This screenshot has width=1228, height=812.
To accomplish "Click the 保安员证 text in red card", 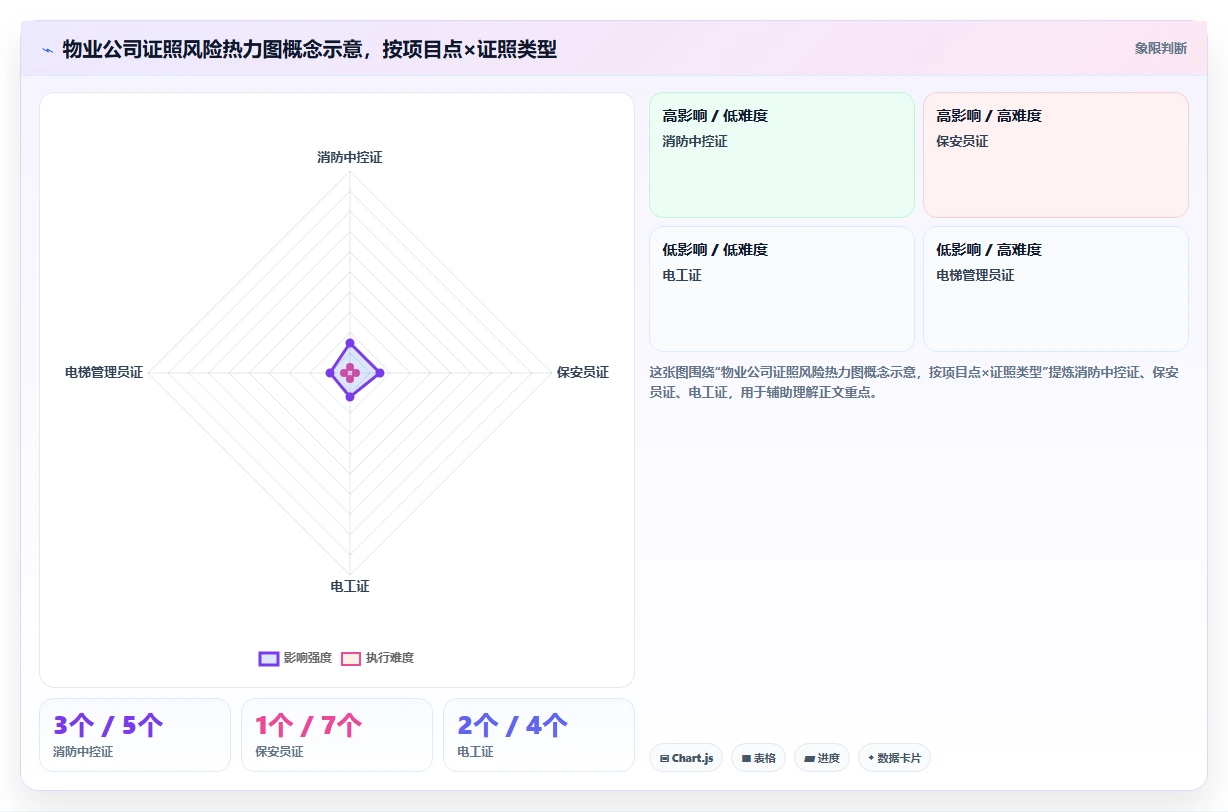I will 962,141.
